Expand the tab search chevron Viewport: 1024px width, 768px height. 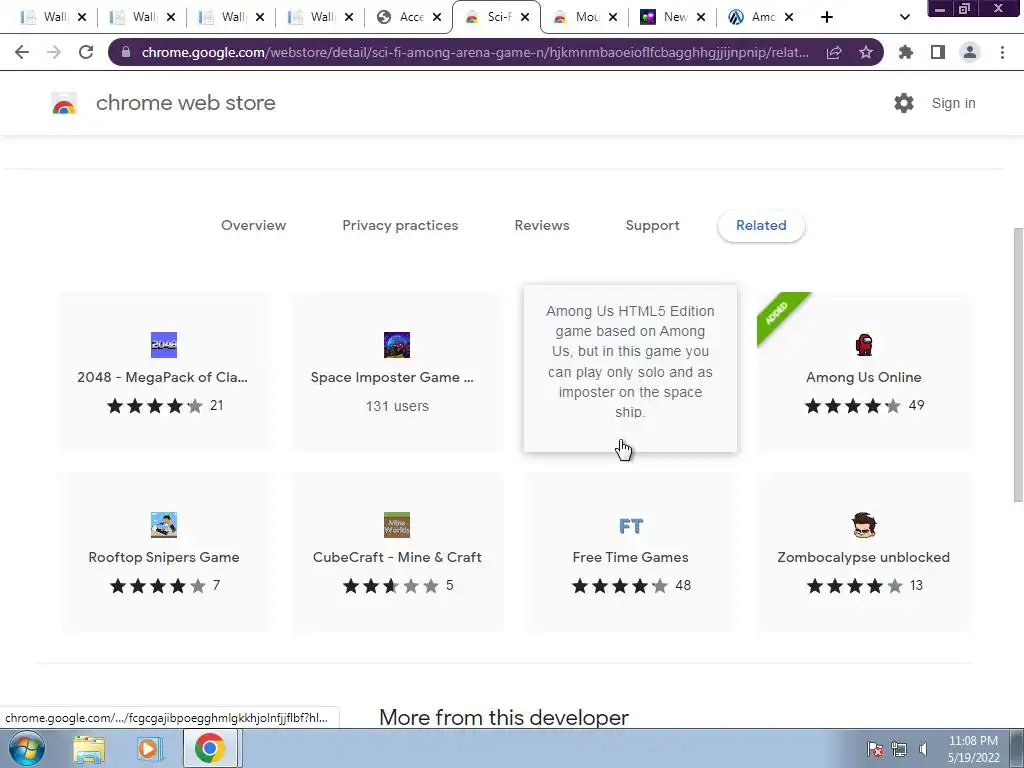[904, 17]
